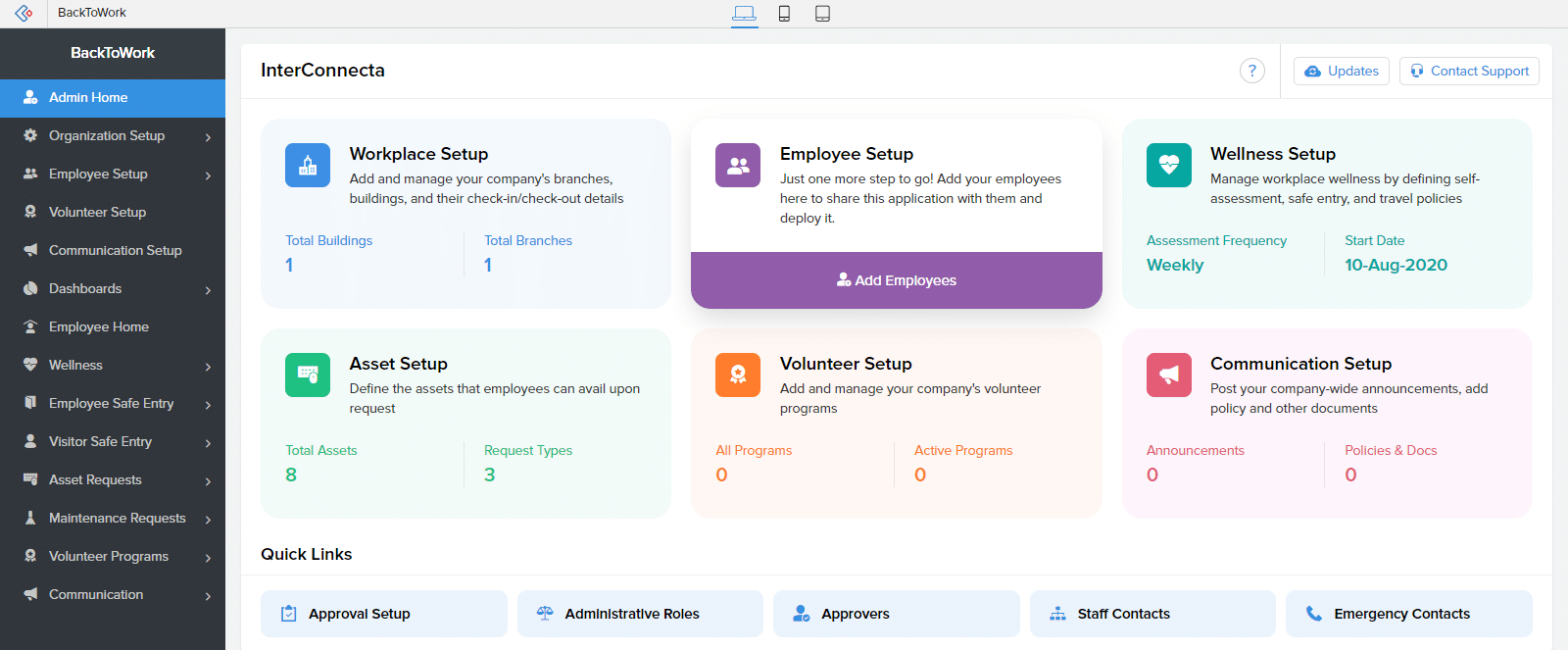Click the Maintenance Requests icon in sidebar
Image resolution: width=1568 pixels, height=650 pixels.
click(30, 518)
